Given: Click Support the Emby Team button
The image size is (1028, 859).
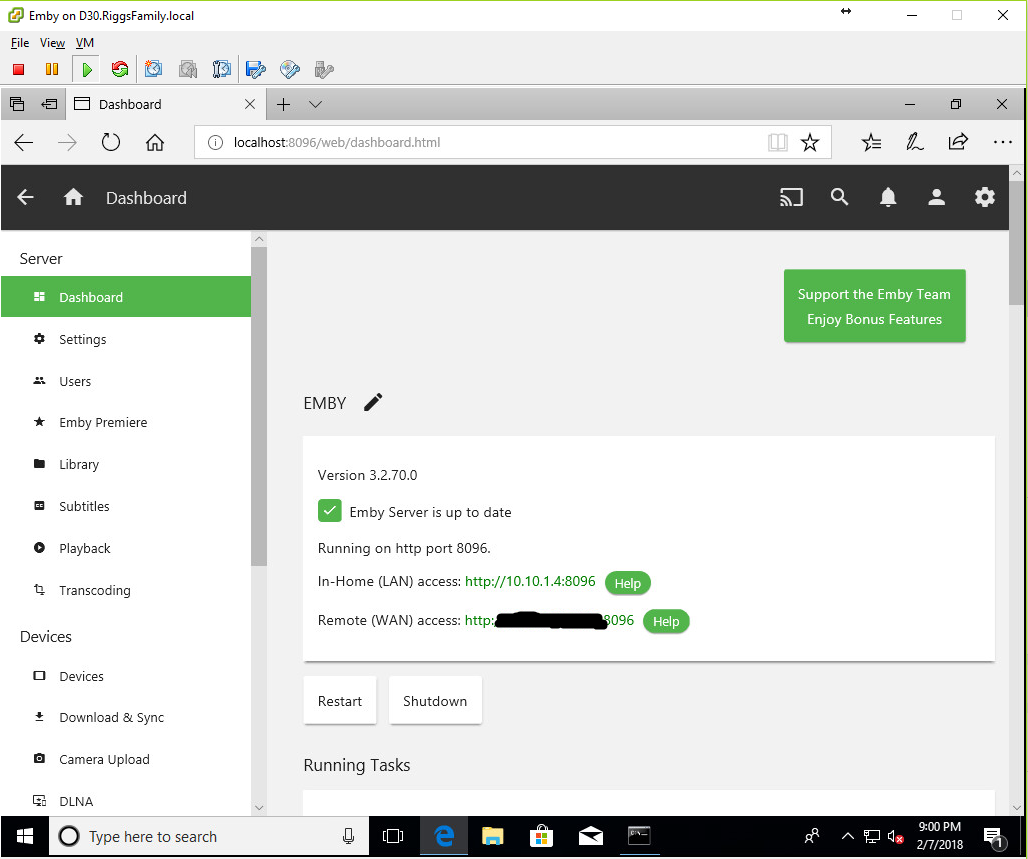Looking at the screenshot, I should click(x=875, y=306).
